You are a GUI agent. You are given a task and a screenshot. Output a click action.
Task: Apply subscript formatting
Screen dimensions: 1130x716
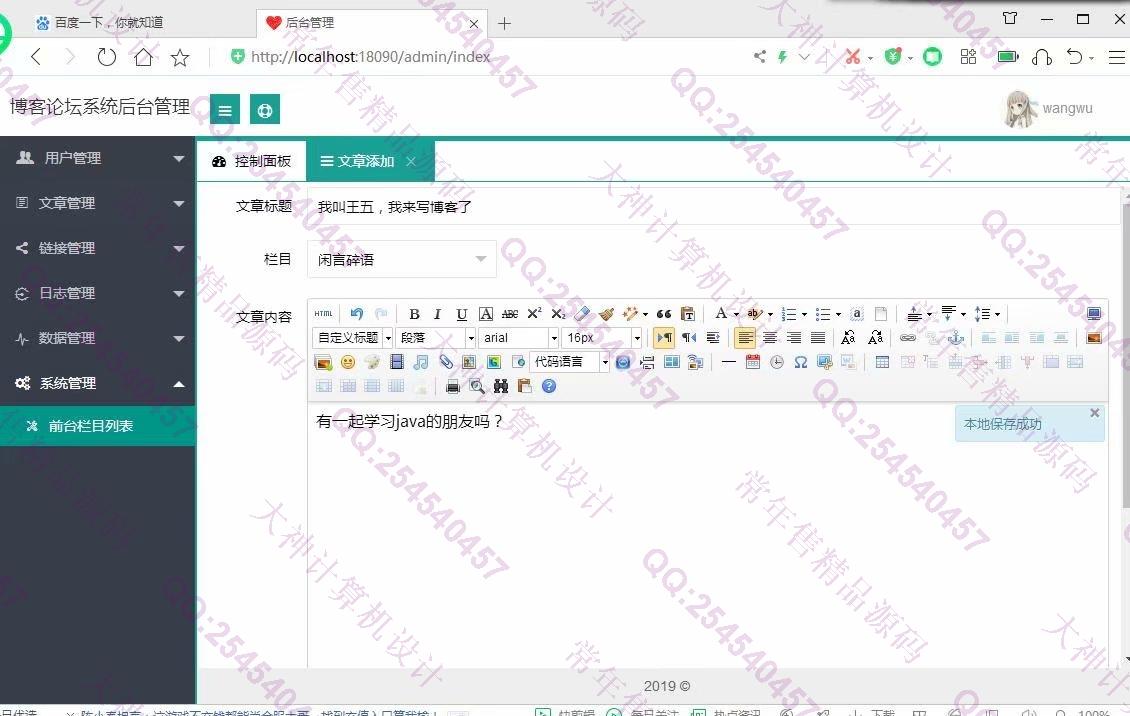pos(558,313)
